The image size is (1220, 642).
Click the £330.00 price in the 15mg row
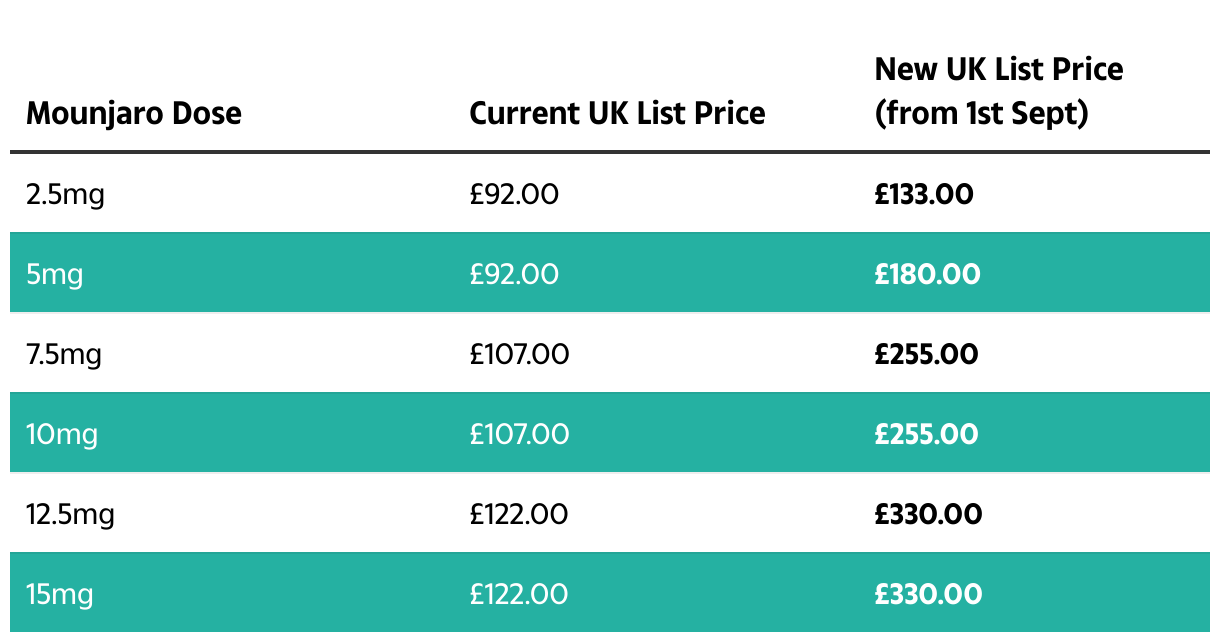[x=928, y=595]
